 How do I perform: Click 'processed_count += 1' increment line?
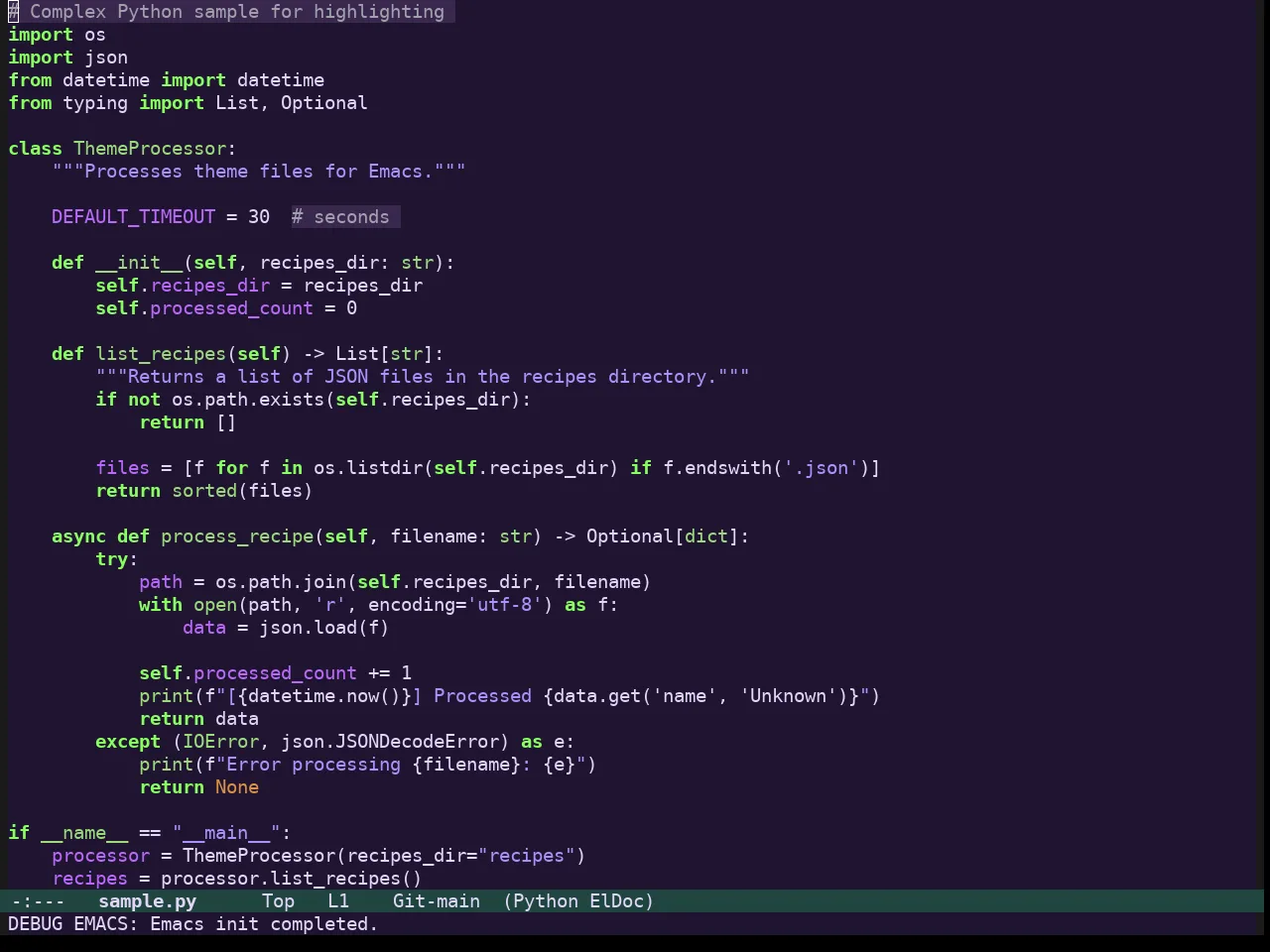point(303,673)
